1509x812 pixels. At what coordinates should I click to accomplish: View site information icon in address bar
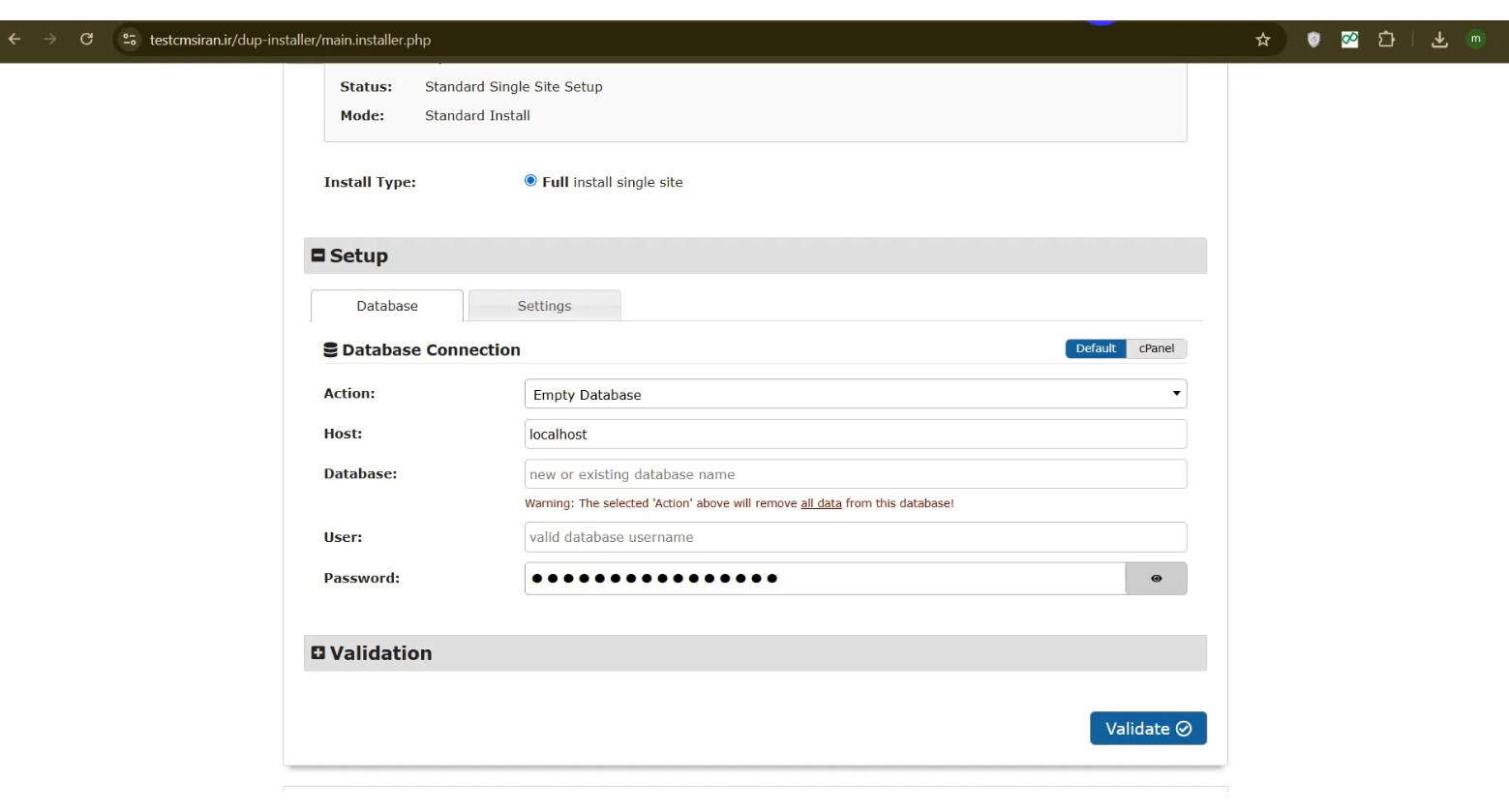point(130,40)
